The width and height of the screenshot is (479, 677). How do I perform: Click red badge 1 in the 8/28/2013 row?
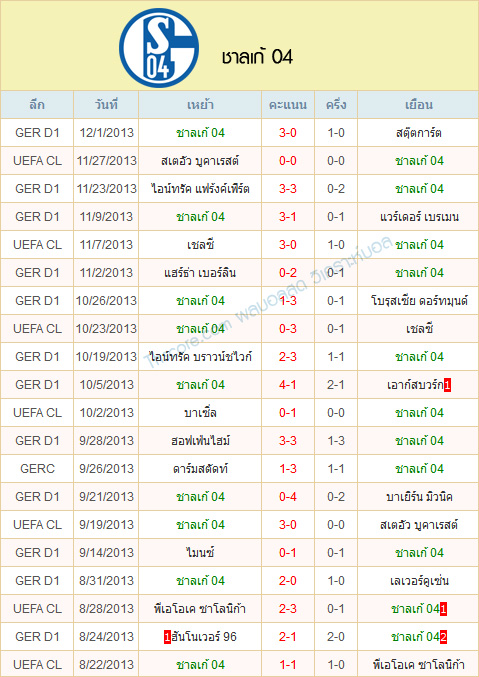(443, 609)
